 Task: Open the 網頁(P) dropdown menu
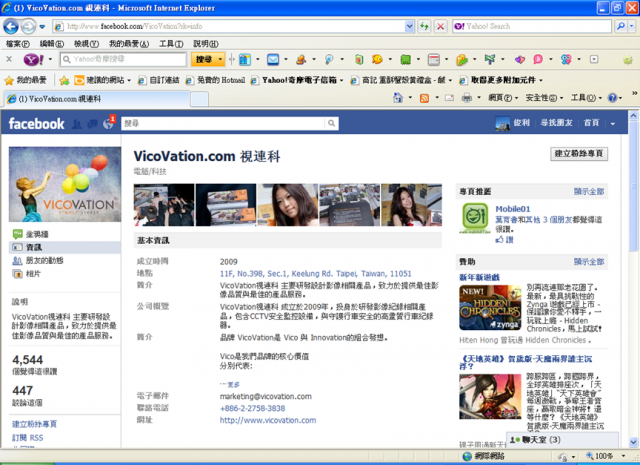(x=503, y=98)
